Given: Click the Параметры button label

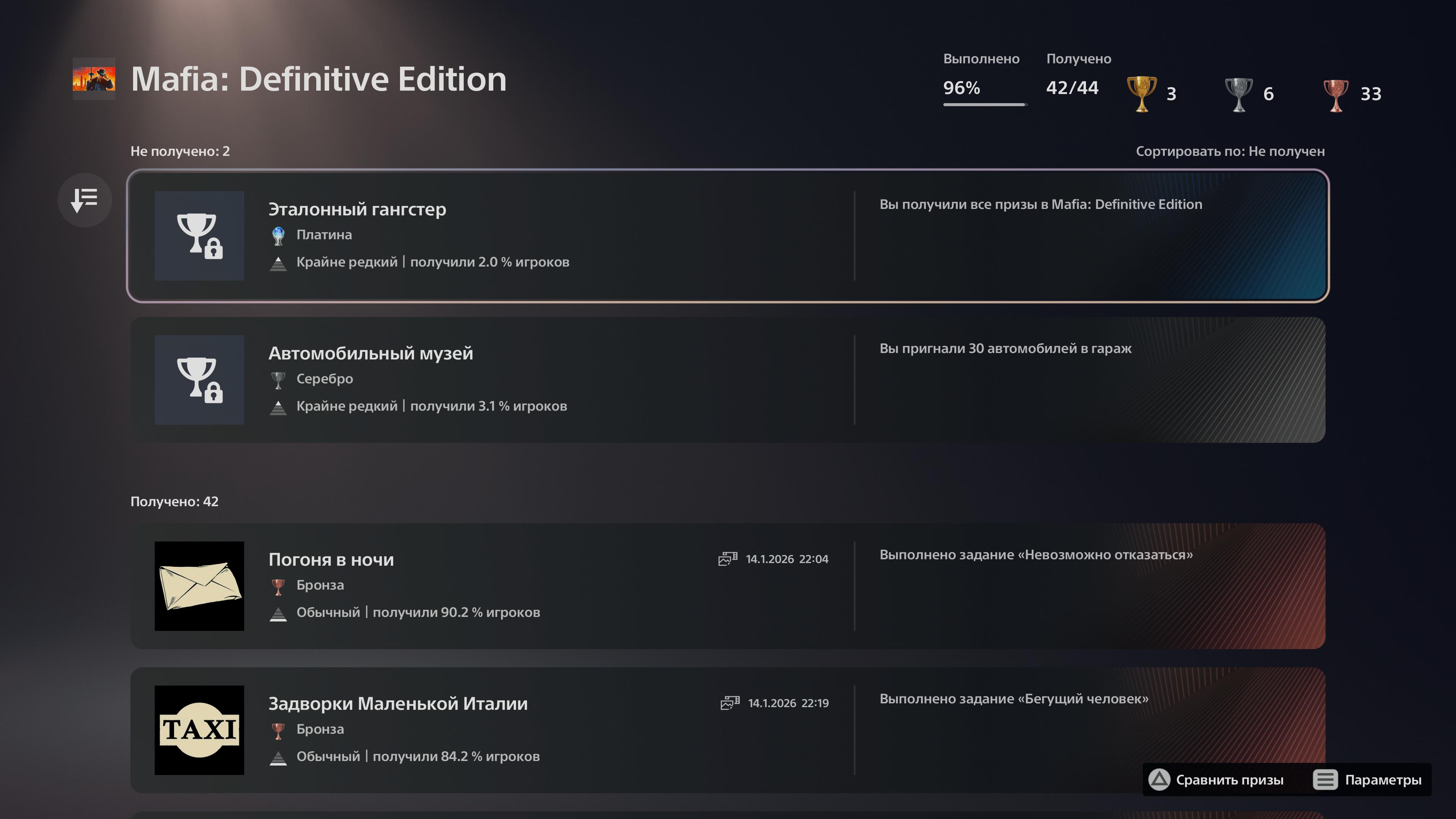Looking at the screenshot, I should tap(1383, 780).
